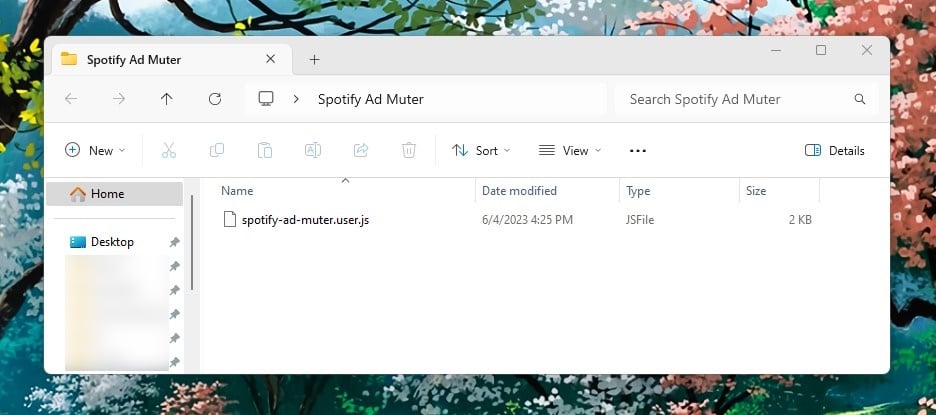This screenshot has width=936, height=415.
Task: Click Spotify Ad Muter in address bar
Action: pyautogui.click(x=371, y=99)
